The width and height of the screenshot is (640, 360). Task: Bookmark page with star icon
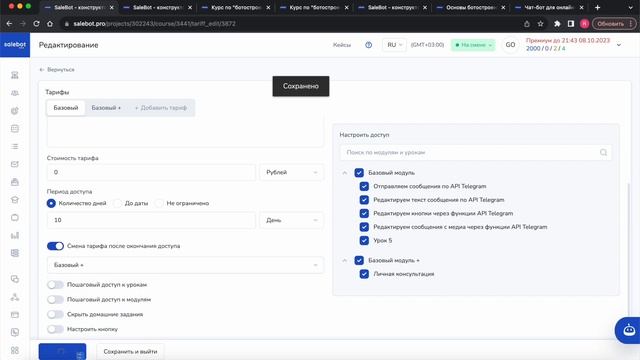click(x=540, y=24)
